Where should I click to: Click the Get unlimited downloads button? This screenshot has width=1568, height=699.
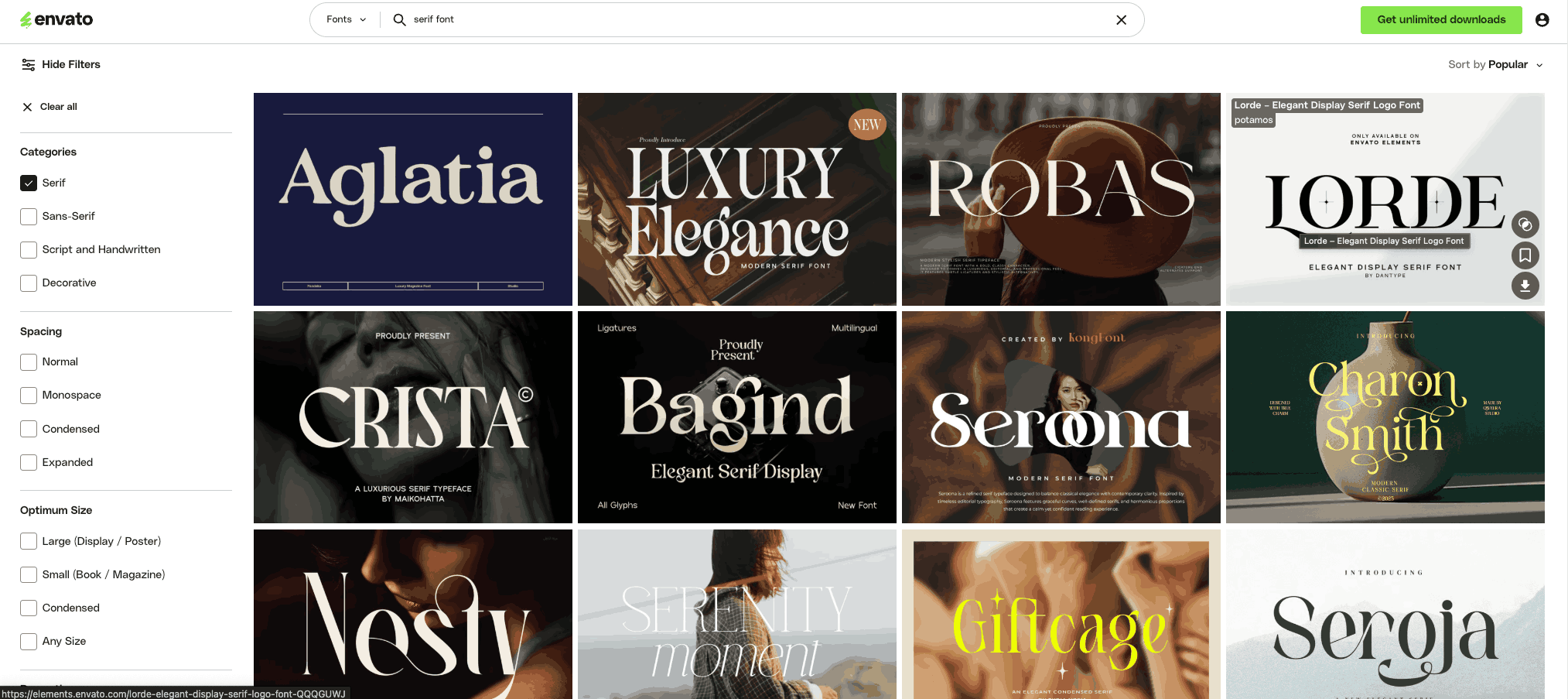tap(1440, 19)
